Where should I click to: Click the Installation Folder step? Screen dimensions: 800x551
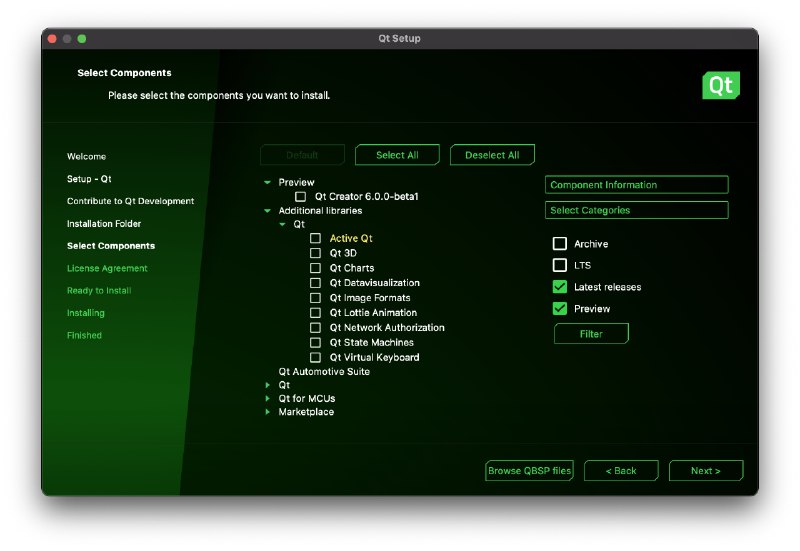pyautogui.click(x=104, y=223)
